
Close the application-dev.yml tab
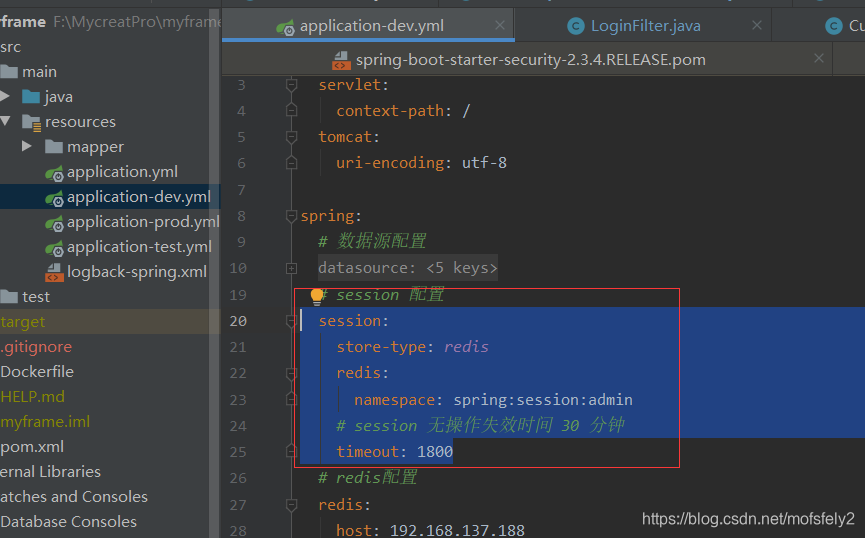[x=500, y=25]
